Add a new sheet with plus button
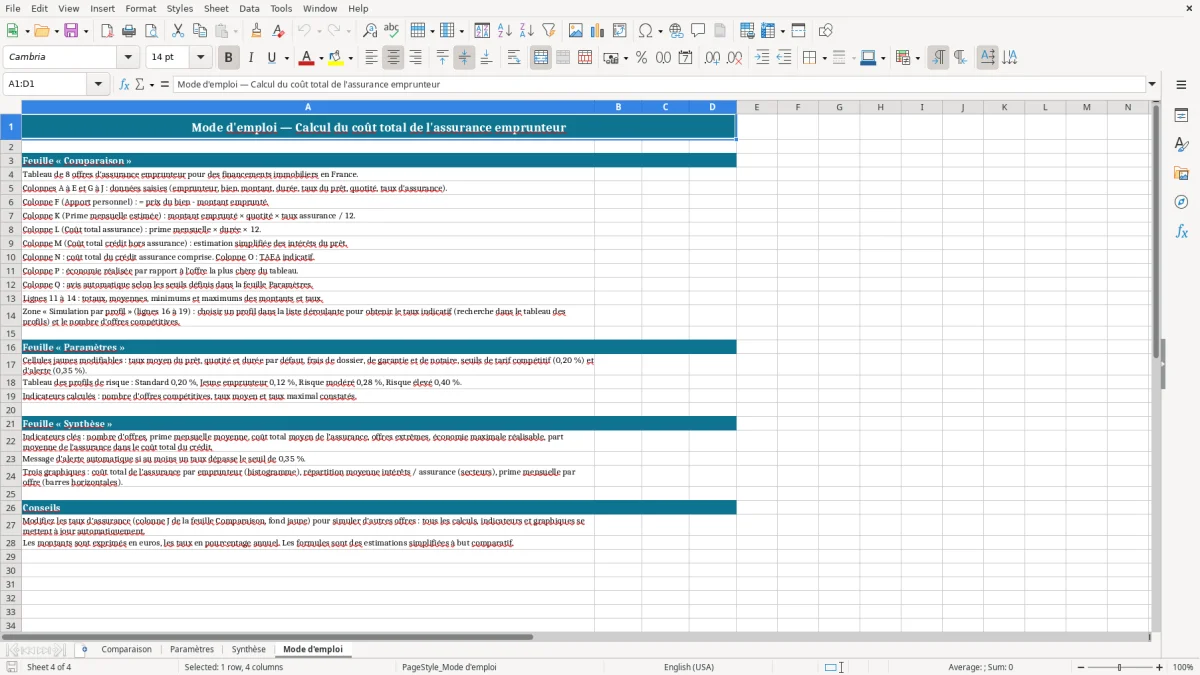Viewport: 1200px width, 675px height. (x=84, y=649)
